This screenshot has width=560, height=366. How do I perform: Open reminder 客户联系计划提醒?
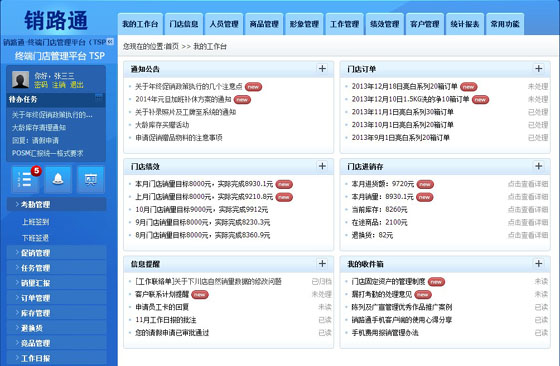coord(162,294)
